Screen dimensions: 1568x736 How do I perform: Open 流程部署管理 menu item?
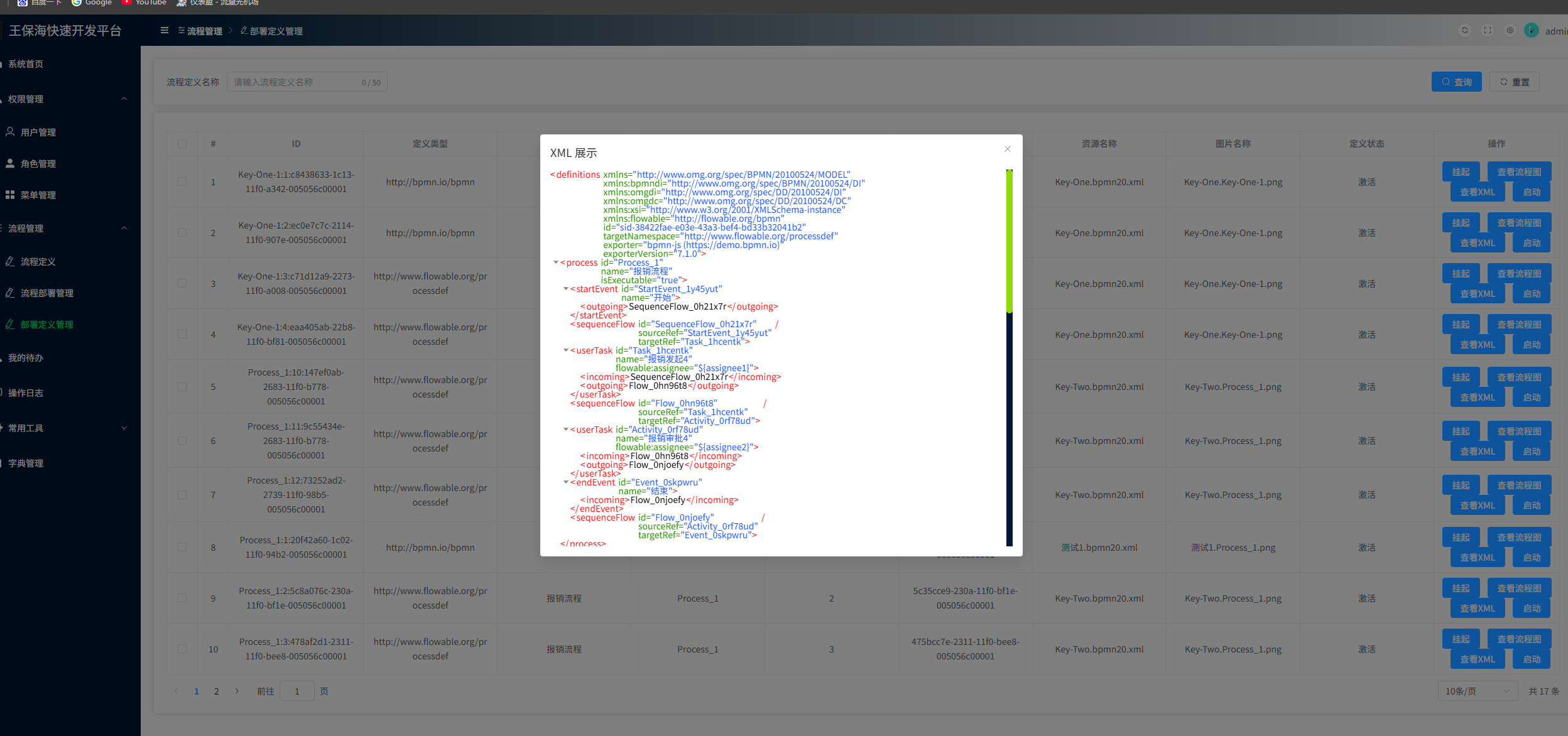pos(47,293)
